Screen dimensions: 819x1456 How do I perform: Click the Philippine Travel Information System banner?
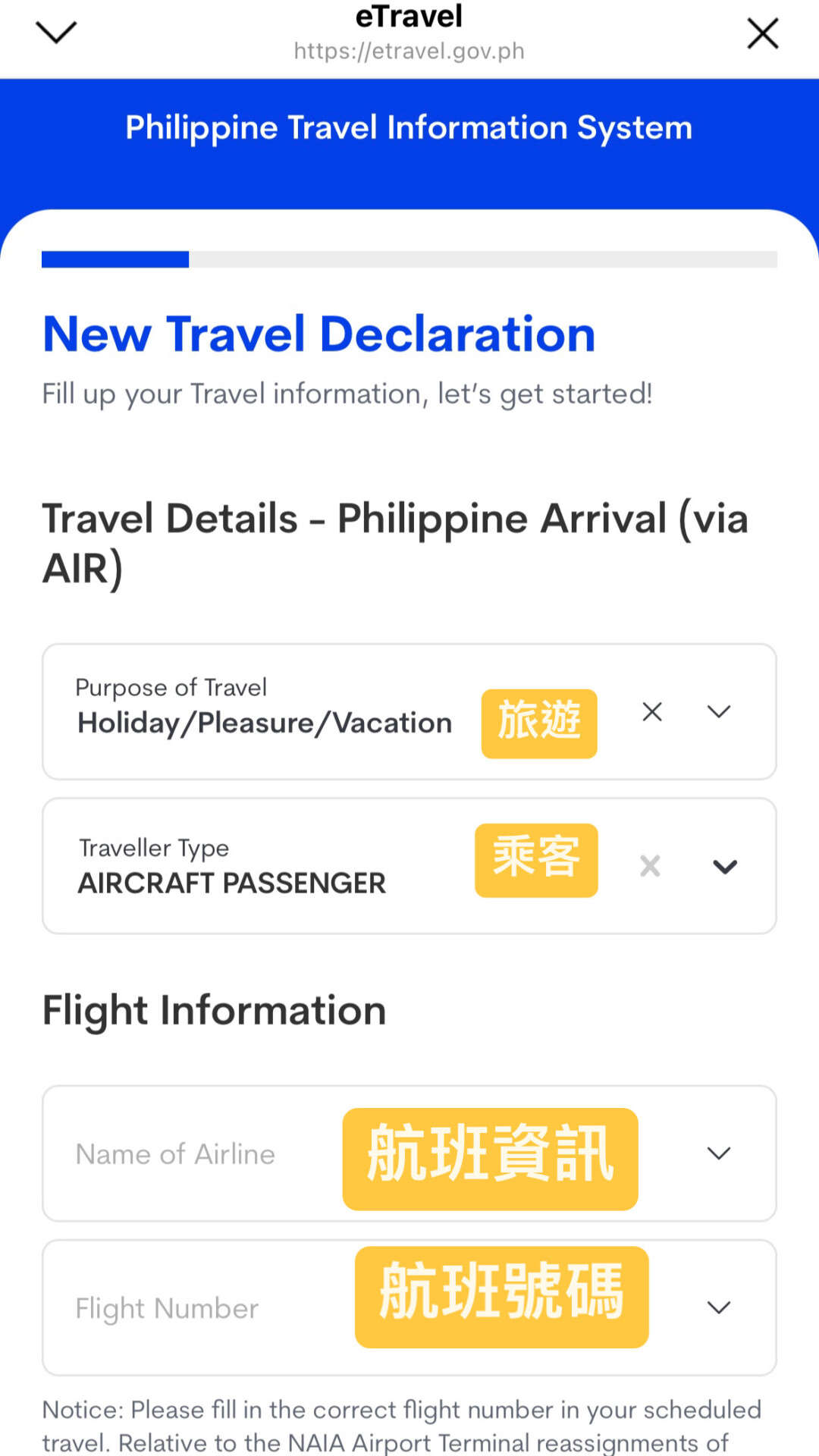[409, 127]
